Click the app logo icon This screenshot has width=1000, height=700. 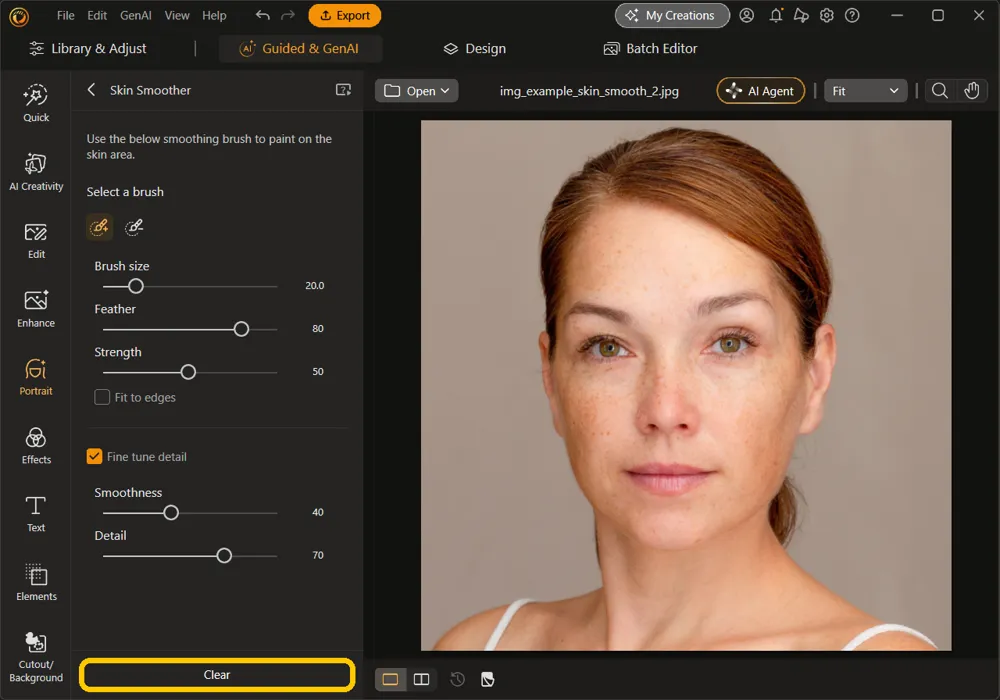pyautogui.click(x=19, y=16)
